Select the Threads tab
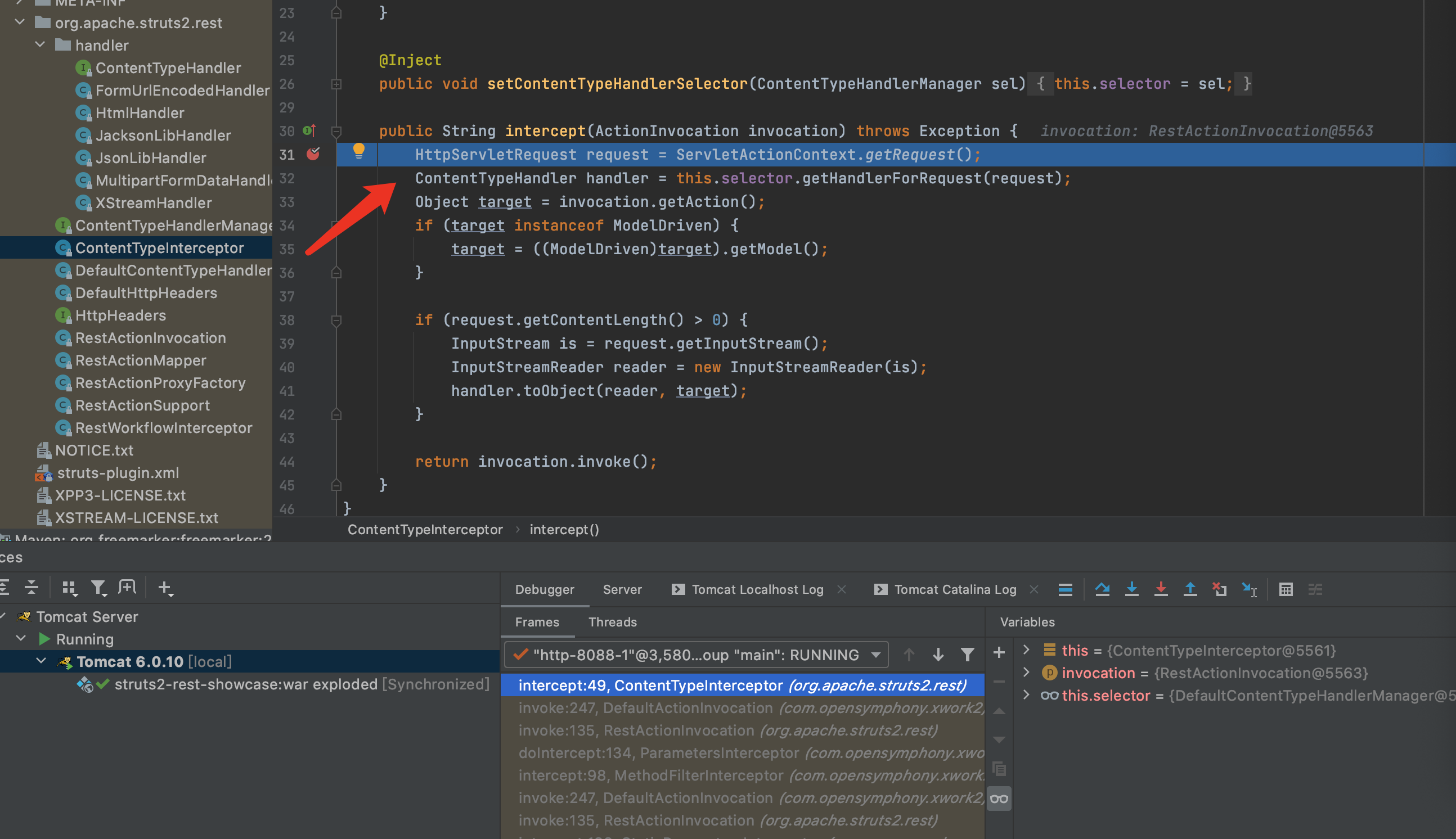The width and height of the screenshot is (1456, 839). (x=612, y=622)
